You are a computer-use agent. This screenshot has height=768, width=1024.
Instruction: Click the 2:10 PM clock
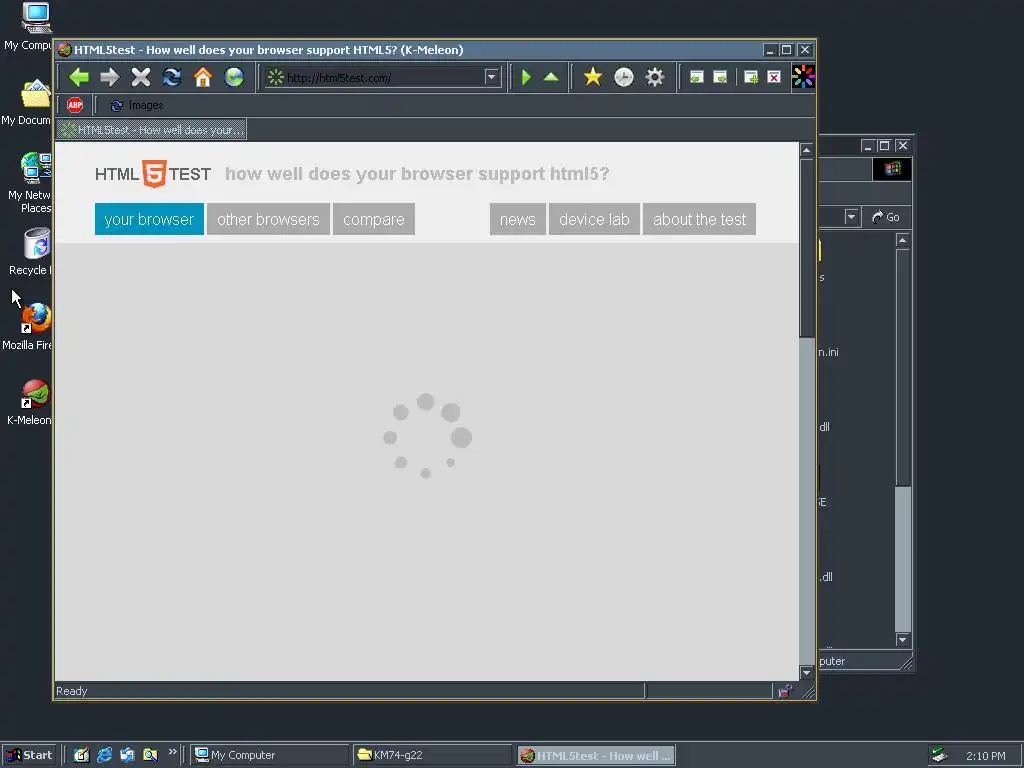tap(985, 756)
